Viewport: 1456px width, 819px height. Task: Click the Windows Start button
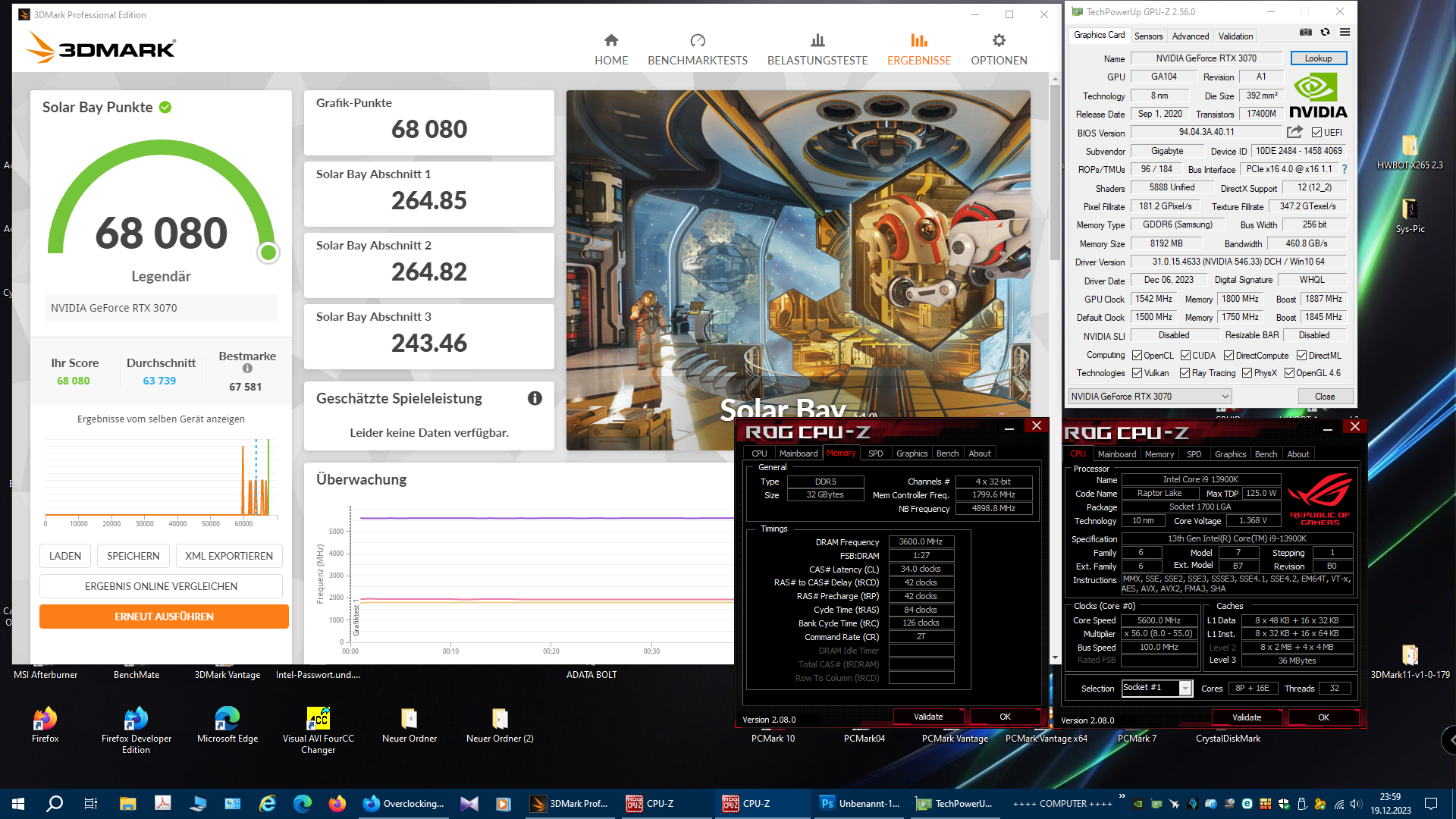point(18,804)
